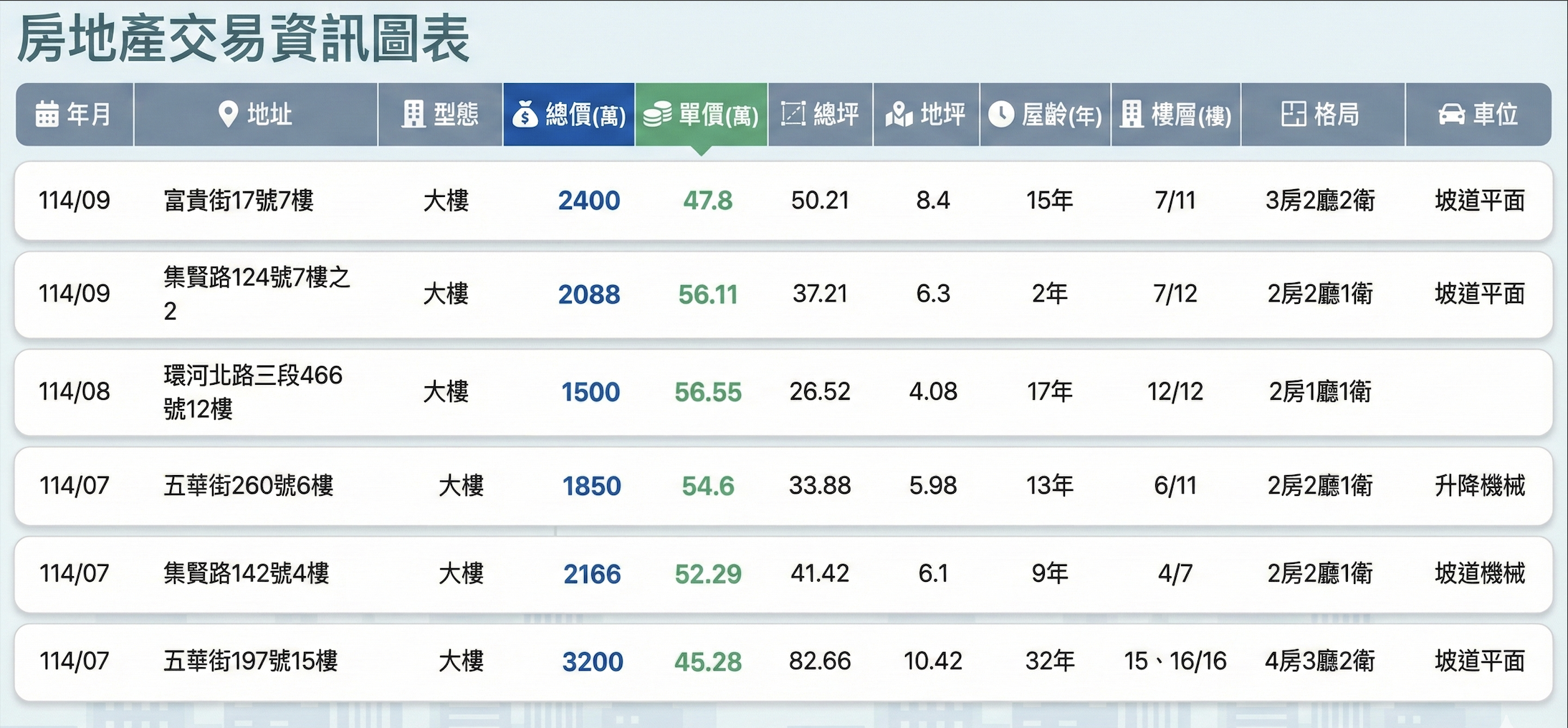Screen dimensions: 1568x728
Task: Click total area value 50.21
Action: 821,201
